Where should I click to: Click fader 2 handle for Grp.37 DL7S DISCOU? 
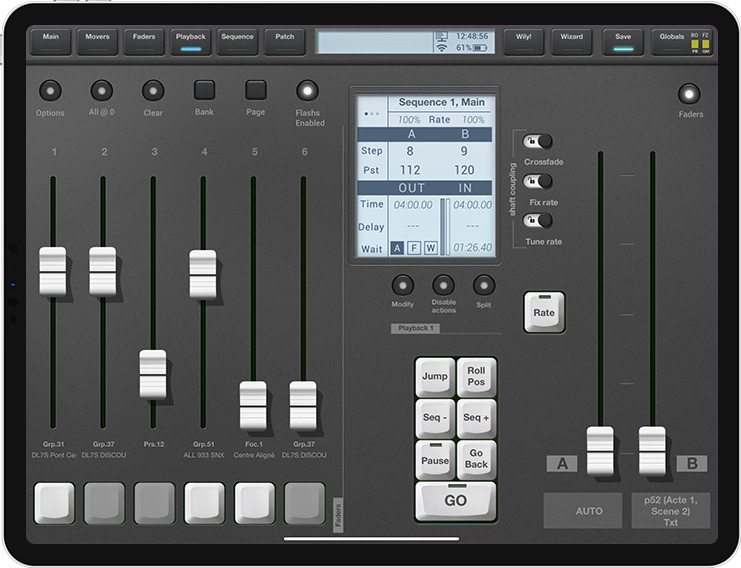click(103, 271)
